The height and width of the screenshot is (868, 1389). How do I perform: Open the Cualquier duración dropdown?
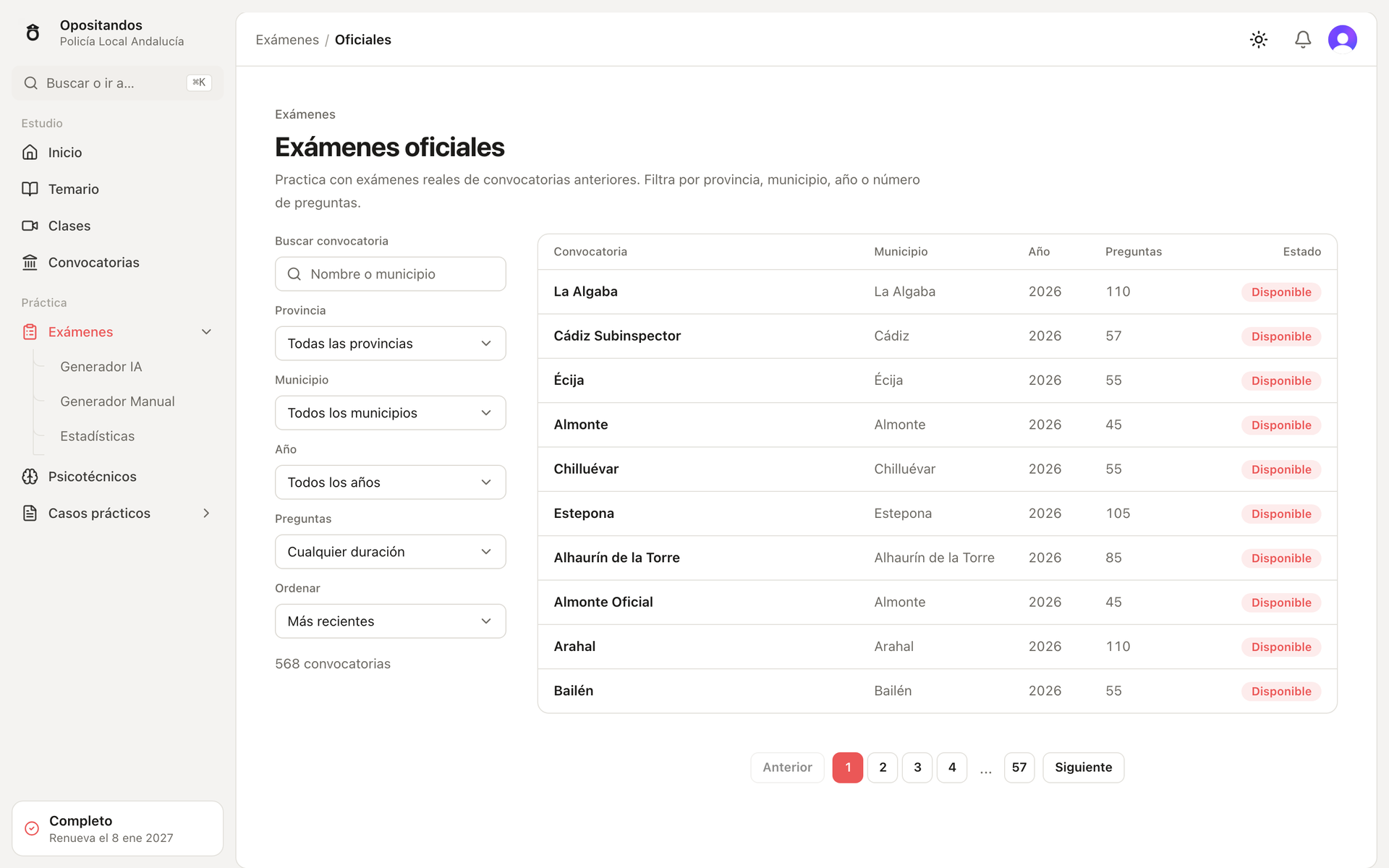tap(391, 552)
